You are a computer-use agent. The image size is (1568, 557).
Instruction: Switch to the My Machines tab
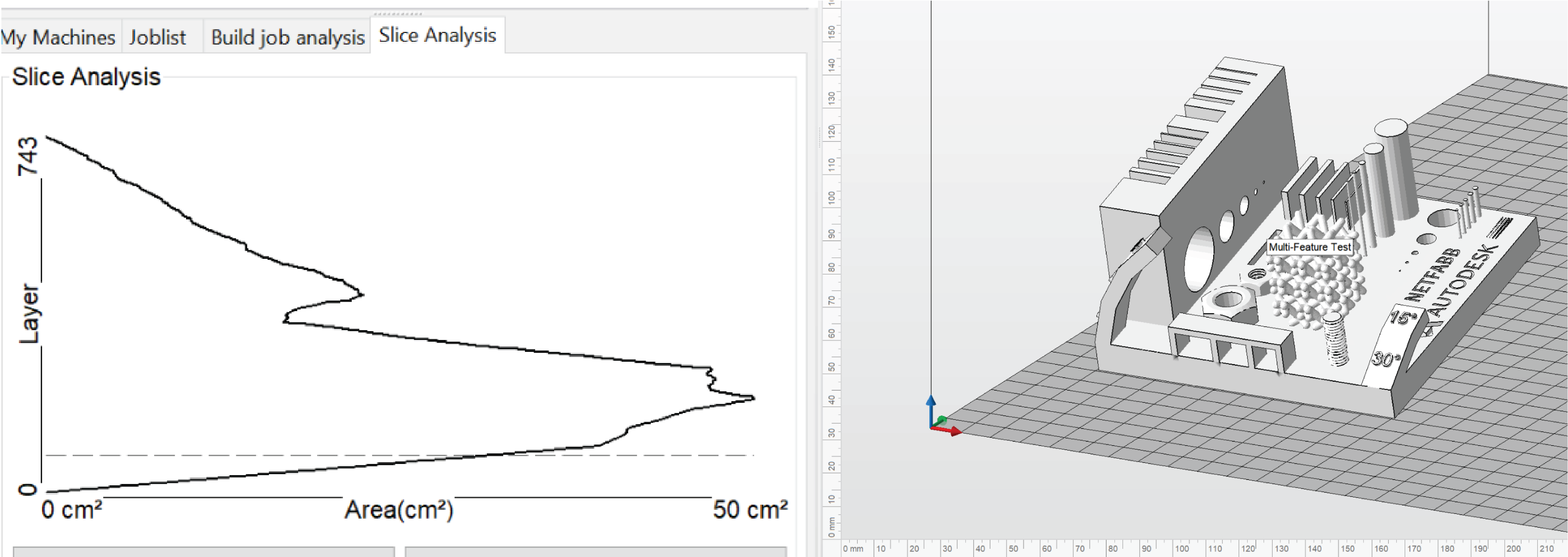(x=59, y=37)
